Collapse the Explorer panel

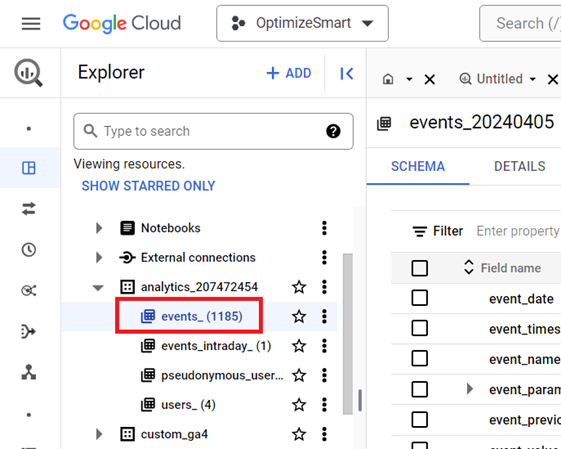347,73
